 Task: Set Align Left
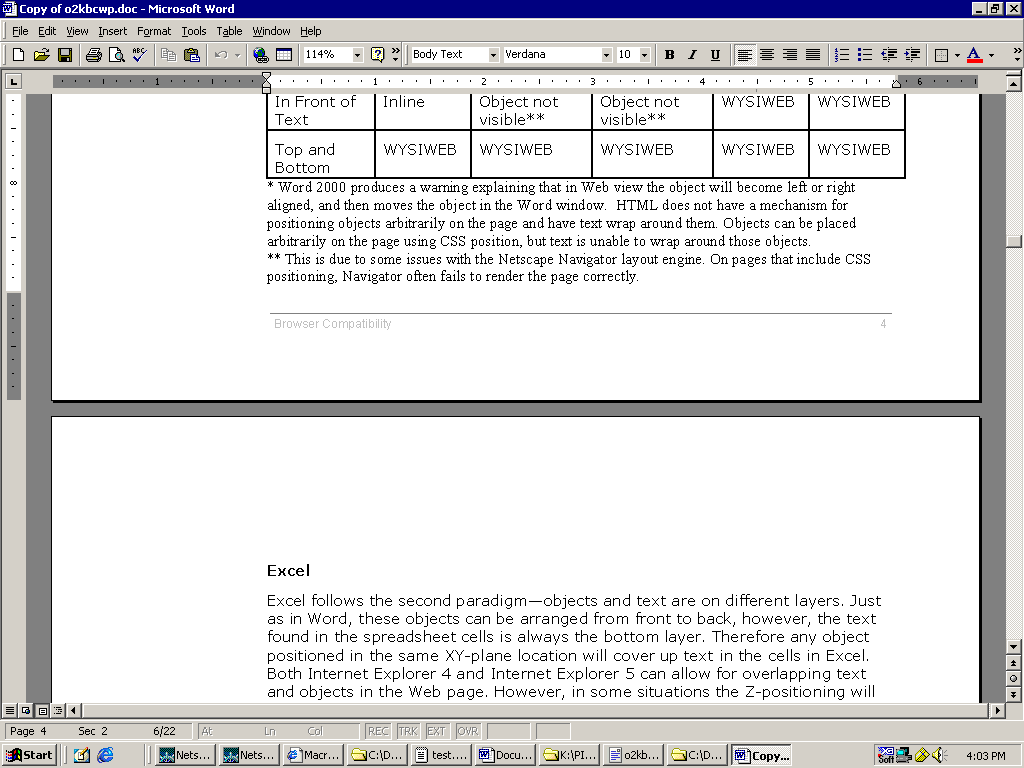point(744,55)
